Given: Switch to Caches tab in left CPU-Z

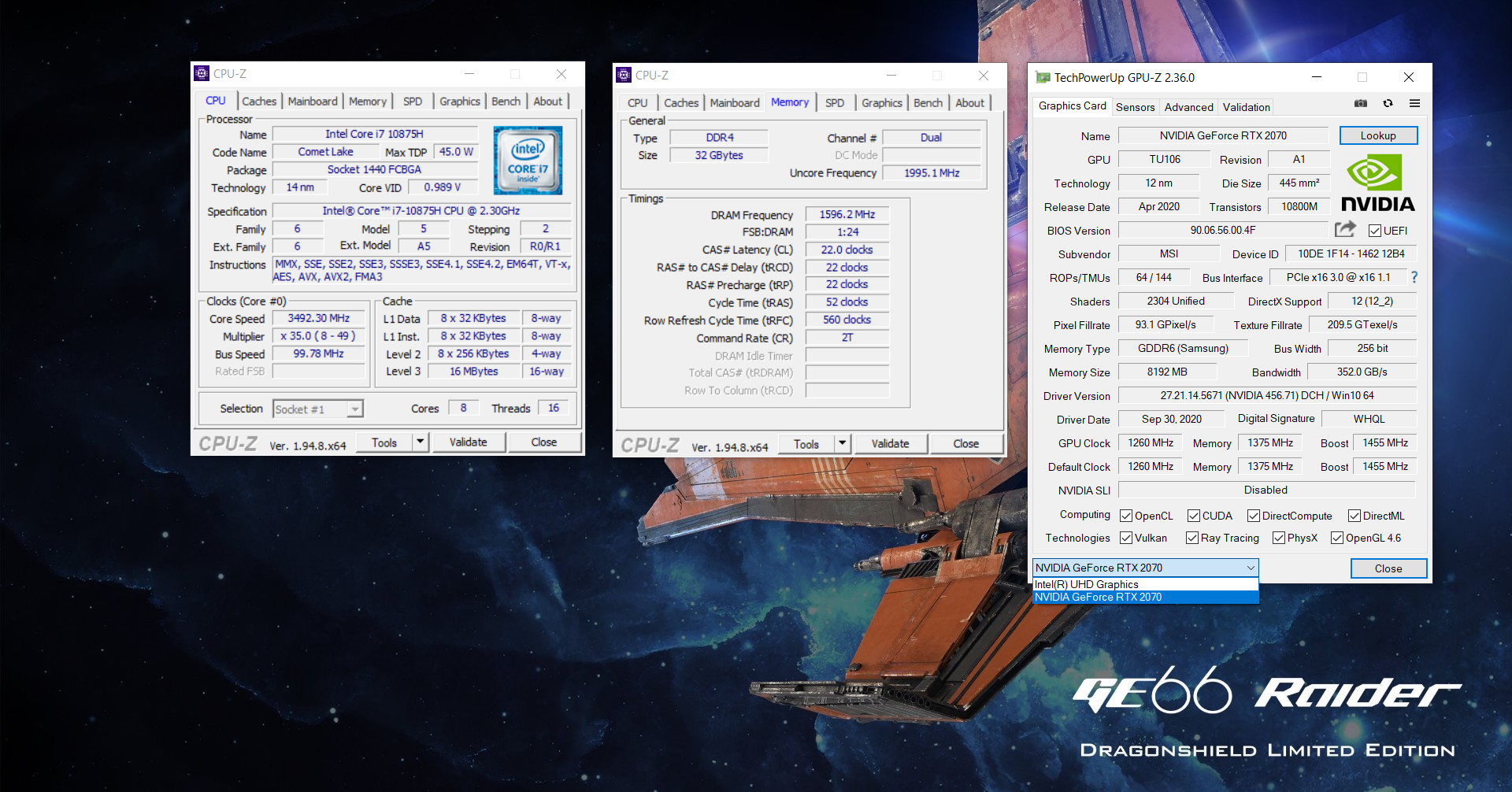Looking at the screenshot, I should point(259,101).
